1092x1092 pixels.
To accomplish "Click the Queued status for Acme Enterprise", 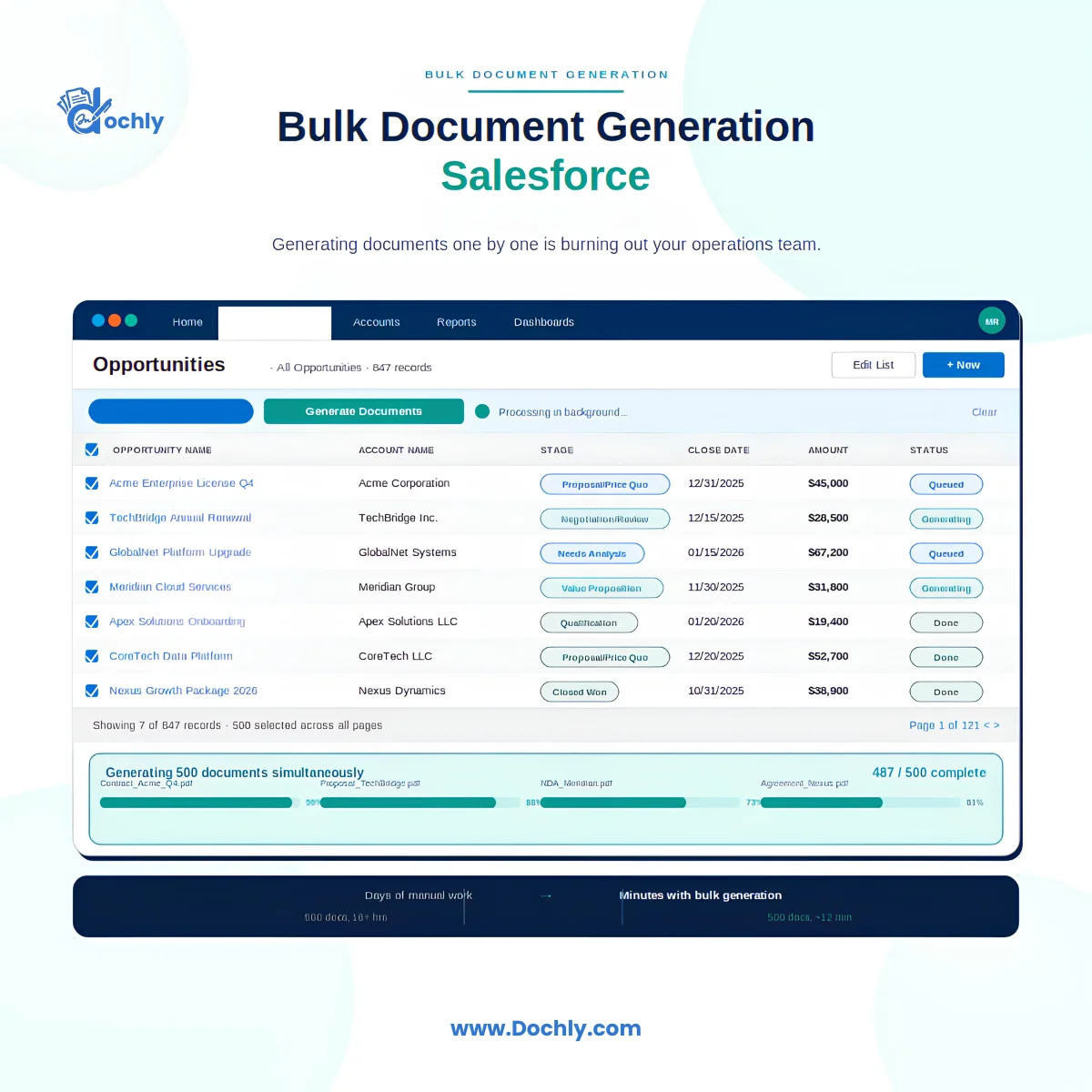I will tap(946, 484).
